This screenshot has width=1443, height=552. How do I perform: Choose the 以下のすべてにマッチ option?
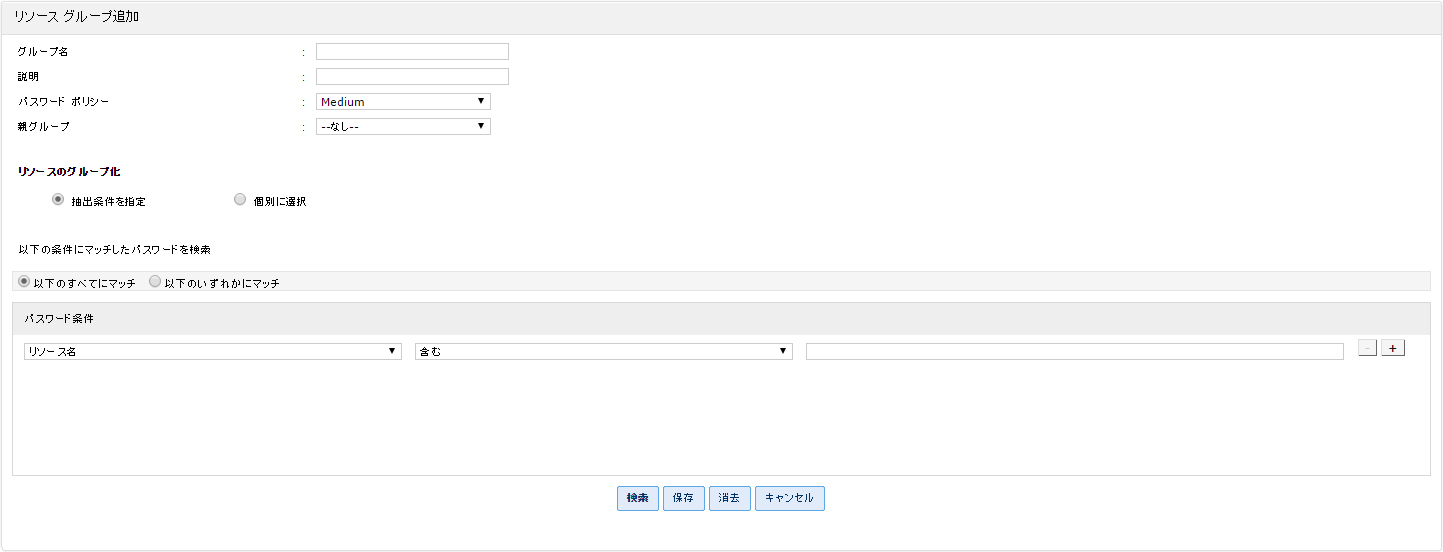pyautogui.click(x=25, y=282)
